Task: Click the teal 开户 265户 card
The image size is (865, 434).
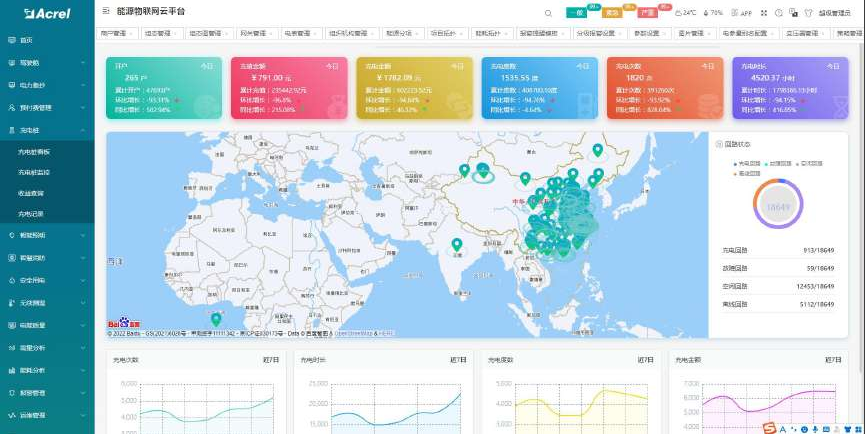Action: point(164,88)
